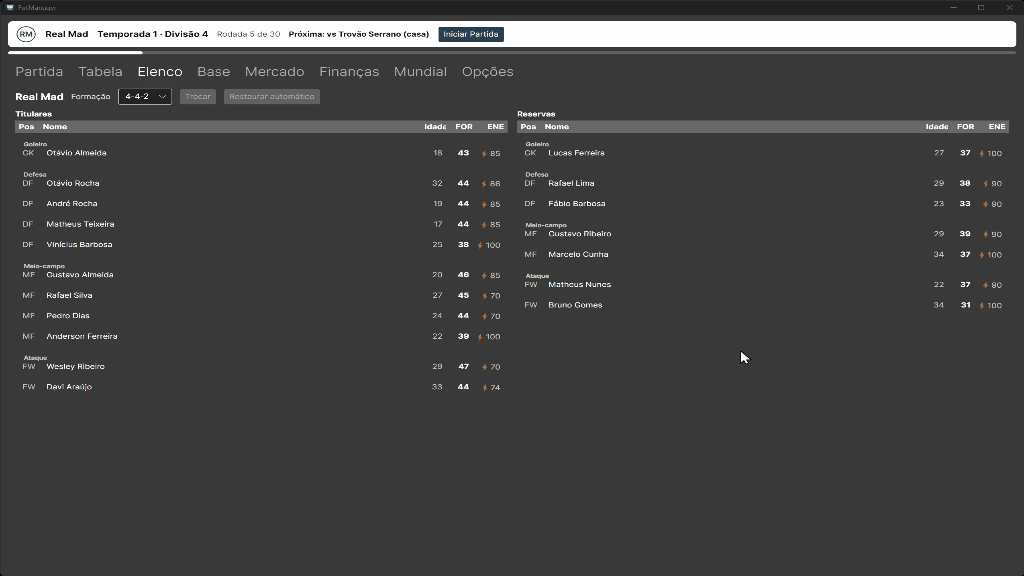Click the Real Mad name in header

pyautogui.click(x=67, y=34)
